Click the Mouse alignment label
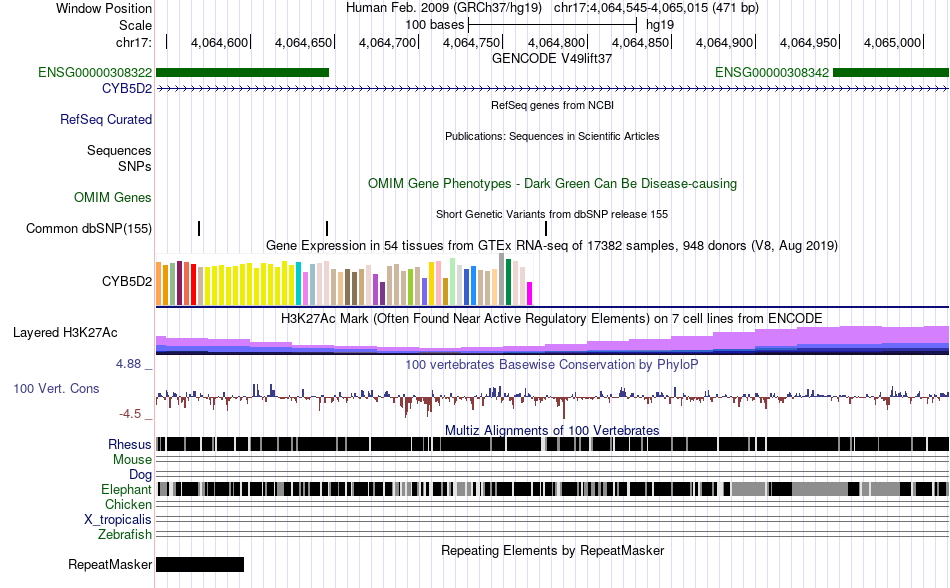This screenshot has height=588, width=950. [132, 460]
